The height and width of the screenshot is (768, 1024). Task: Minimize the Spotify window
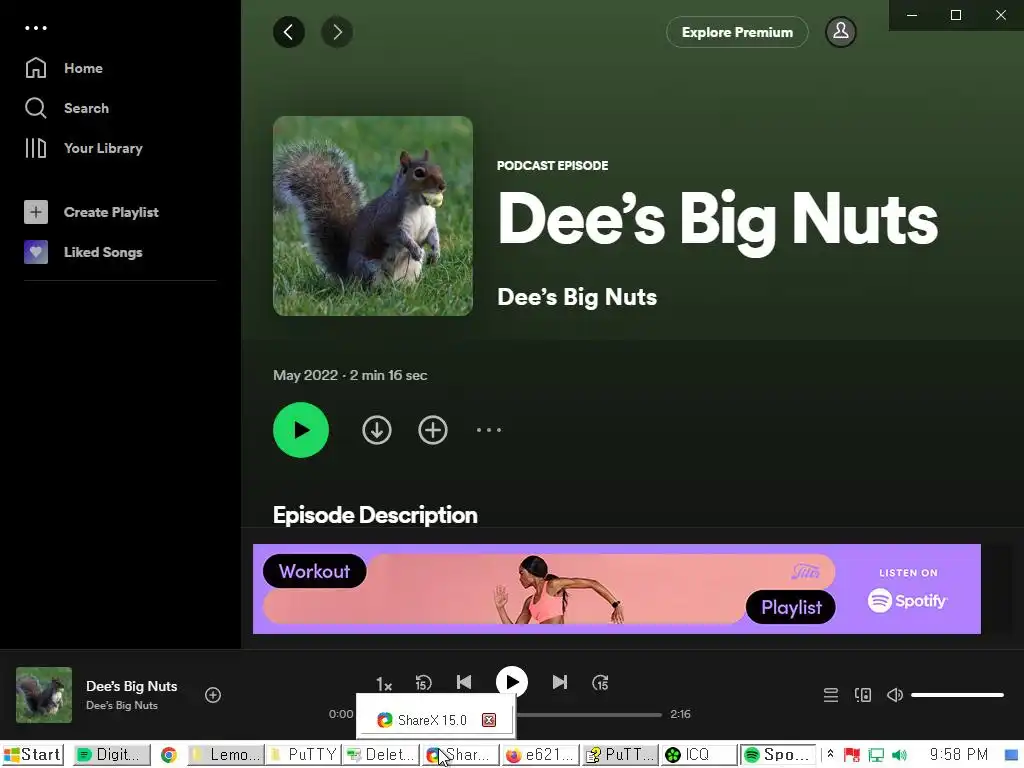point(912,15)
